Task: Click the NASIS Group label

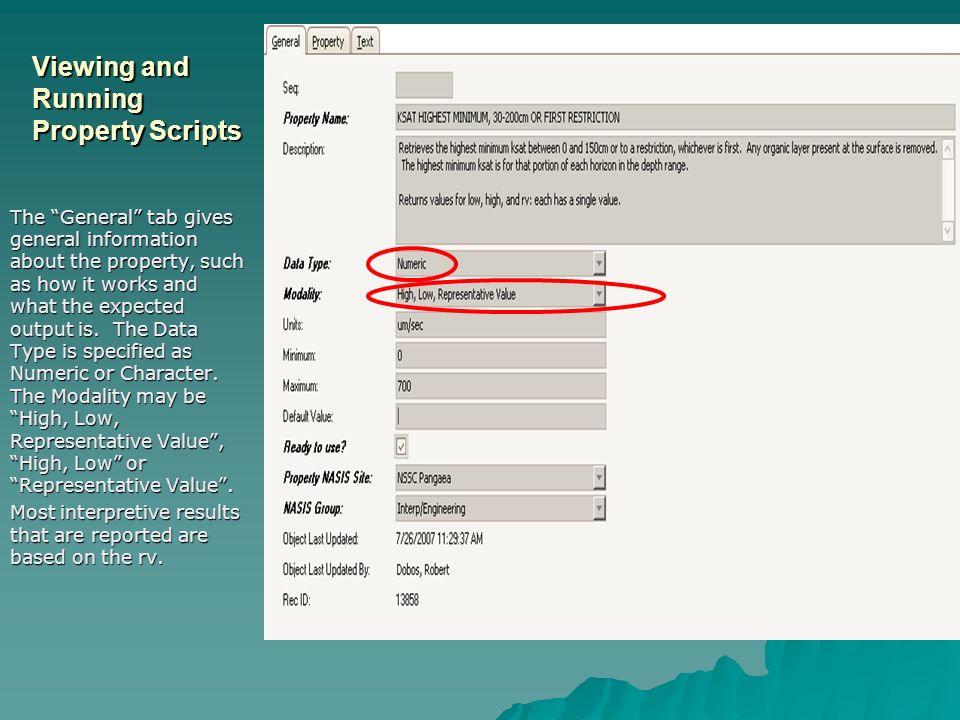Action: point(313,508)
